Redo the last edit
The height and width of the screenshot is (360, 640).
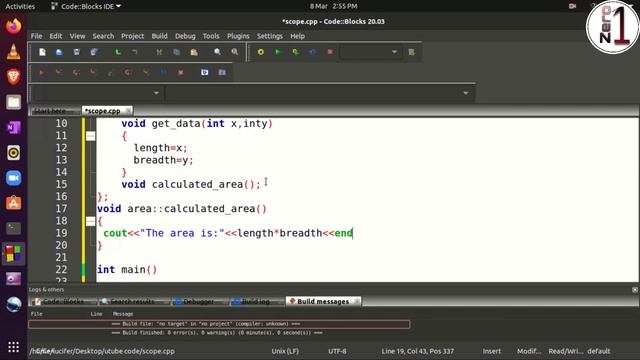point(135,52)
